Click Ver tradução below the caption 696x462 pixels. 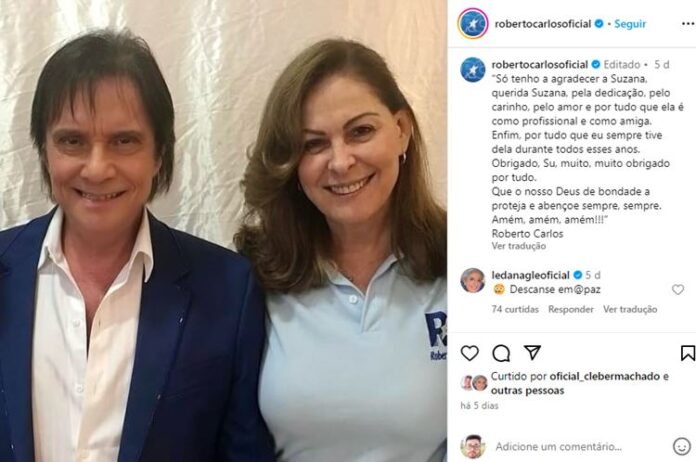tap(518, 246)
